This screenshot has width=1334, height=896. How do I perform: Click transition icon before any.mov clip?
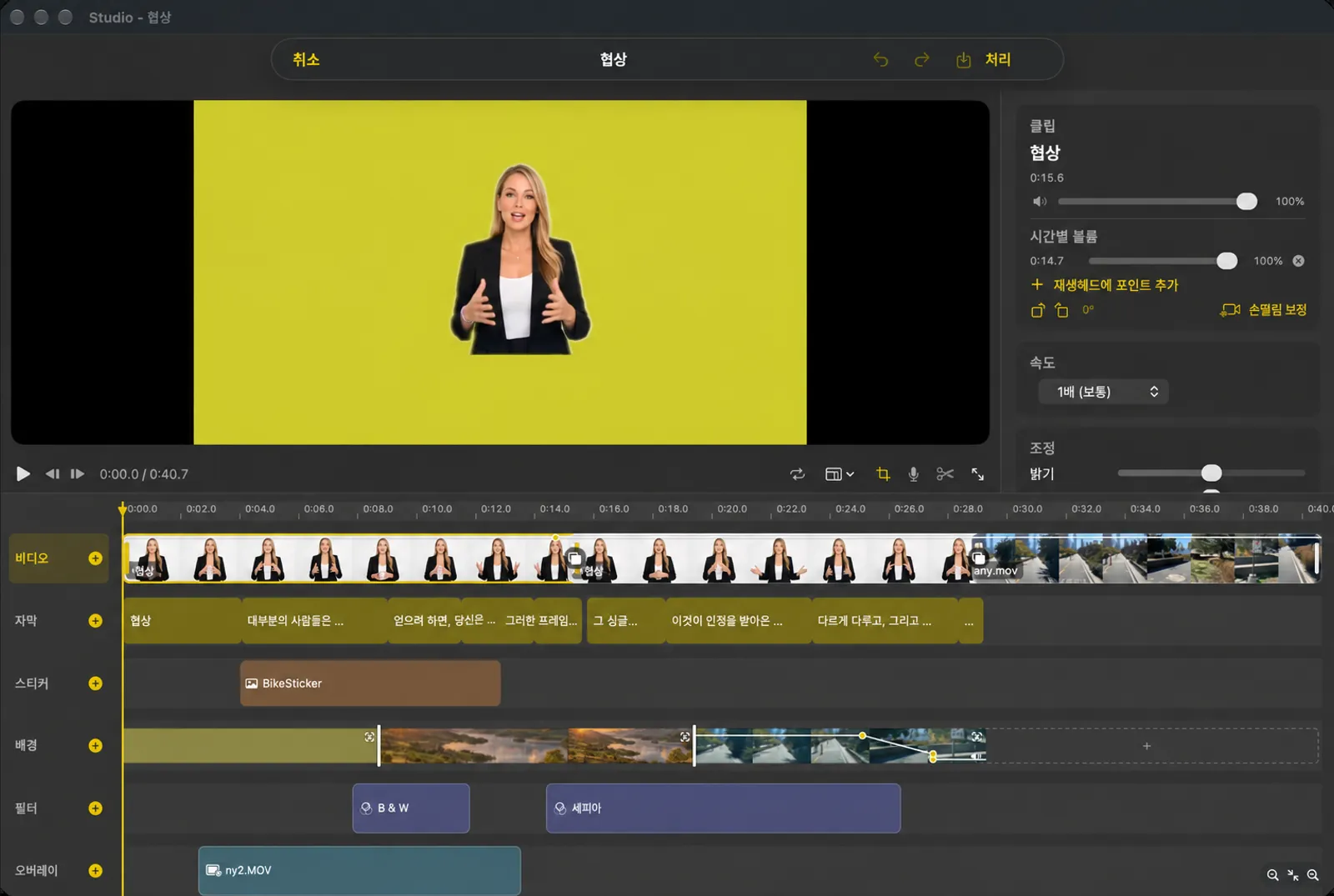click(979, 558)
